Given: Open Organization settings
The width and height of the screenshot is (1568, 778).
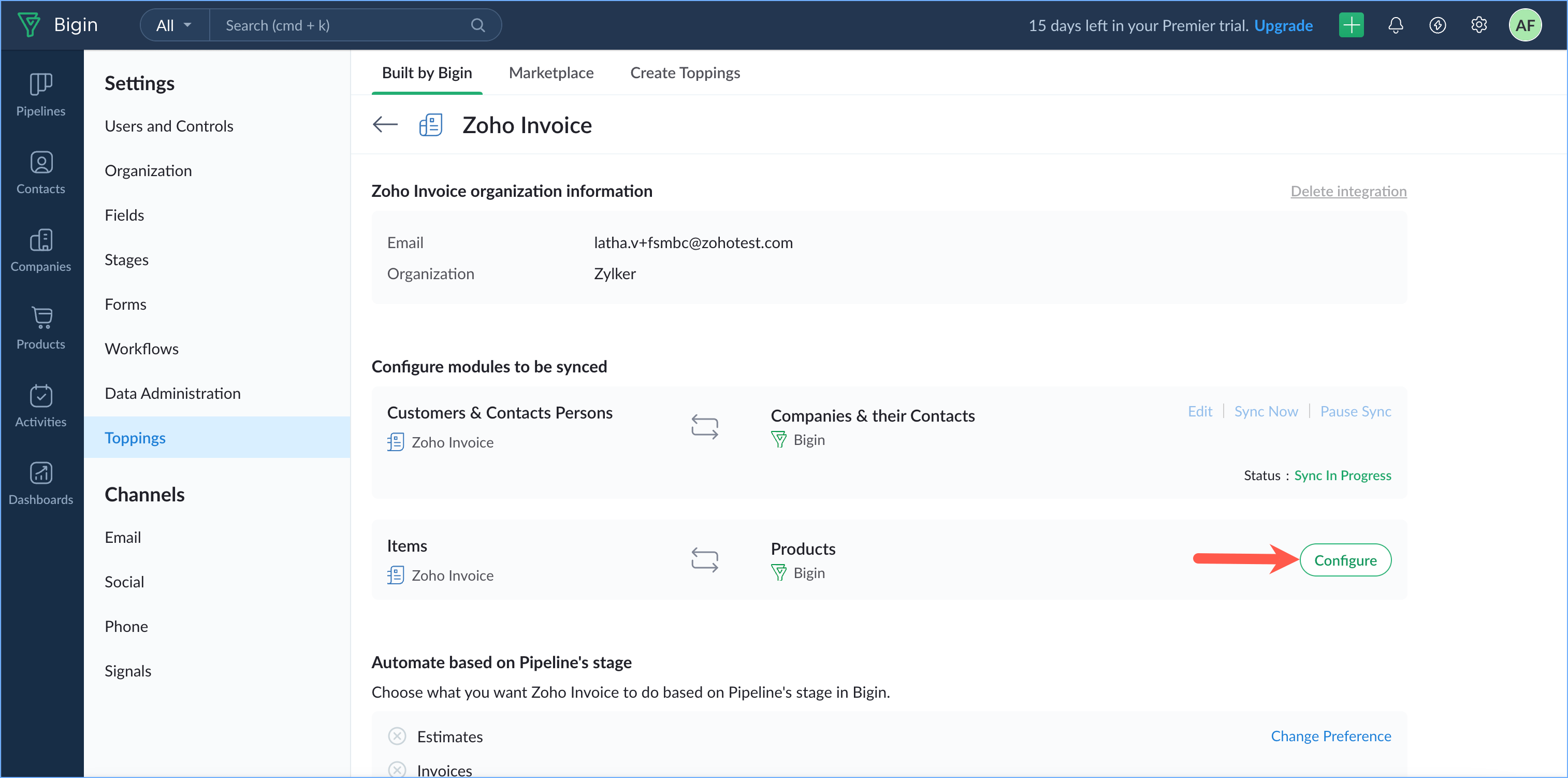Looking at the screenshot, I should click(x=148, y=170).
